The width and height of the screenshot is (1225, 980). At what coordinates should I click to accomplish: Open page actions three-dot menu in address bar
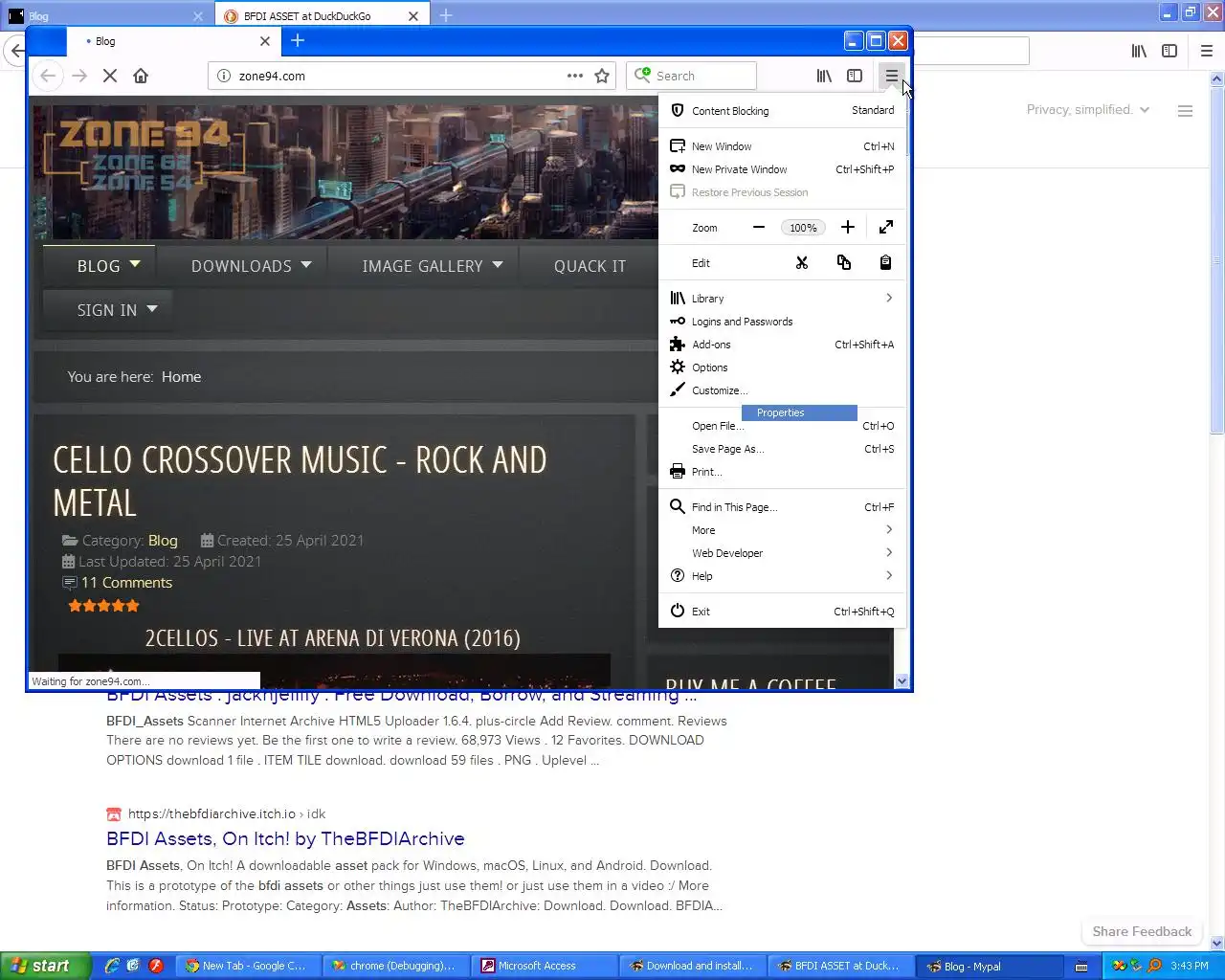click(574, 76)
